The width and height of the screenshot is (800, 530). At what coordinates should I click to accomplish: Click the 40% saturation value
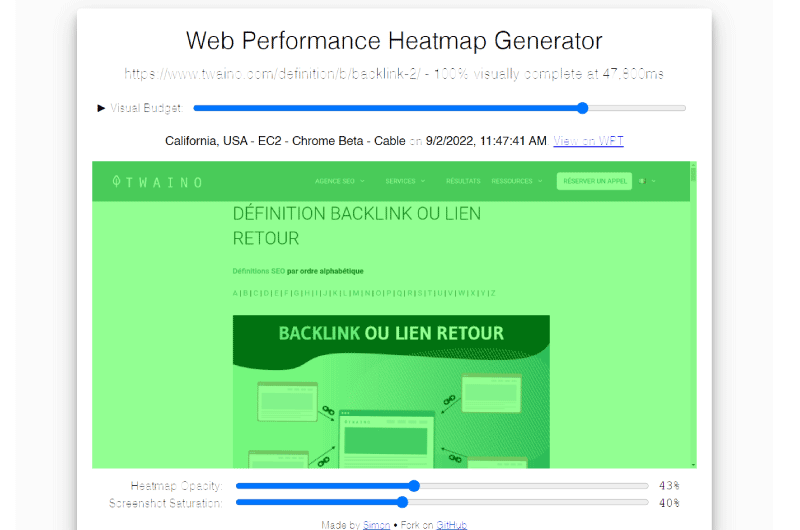[669, 503]
